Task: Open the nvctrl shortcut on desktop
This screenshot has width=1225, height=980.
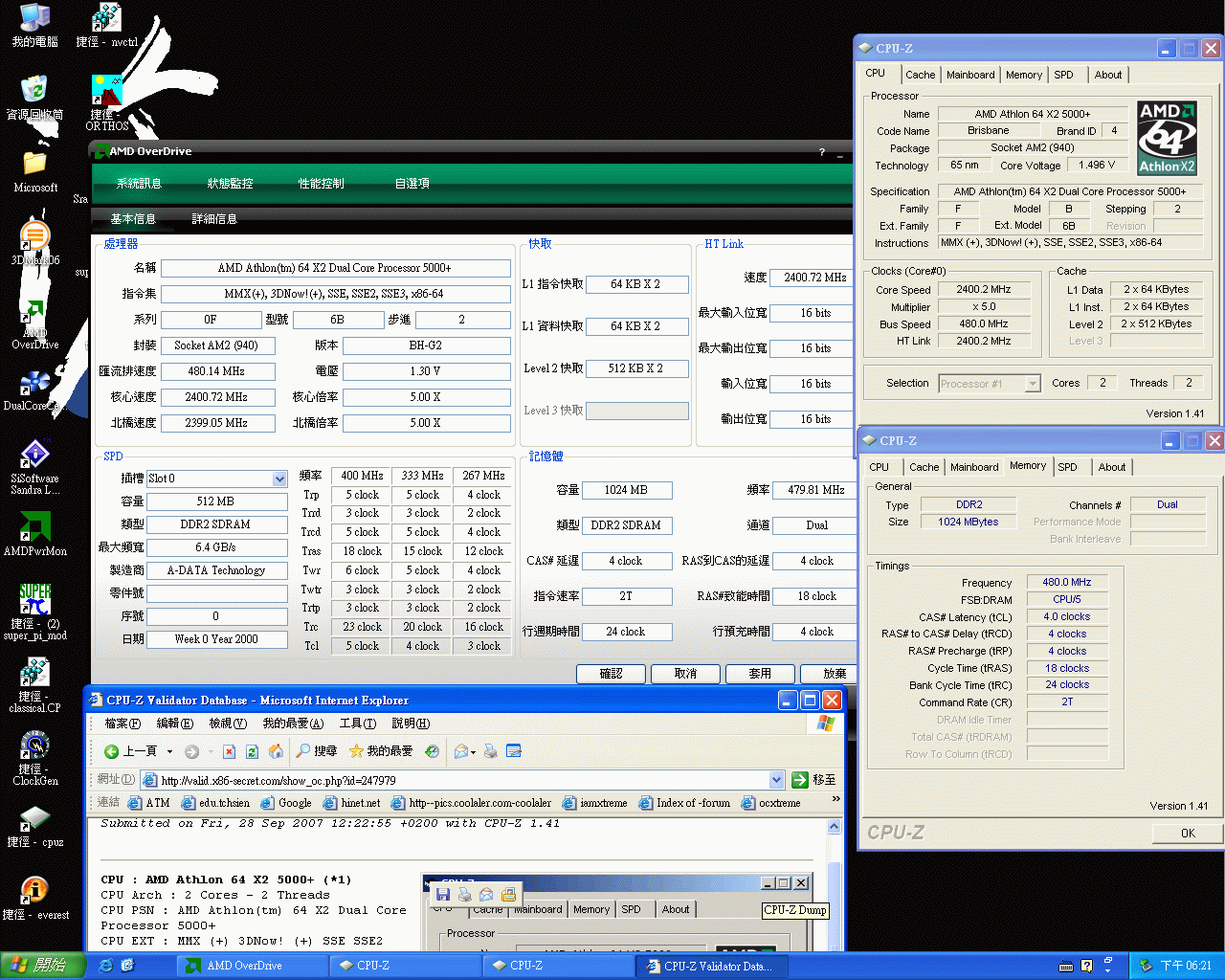Action: (106, 26)
